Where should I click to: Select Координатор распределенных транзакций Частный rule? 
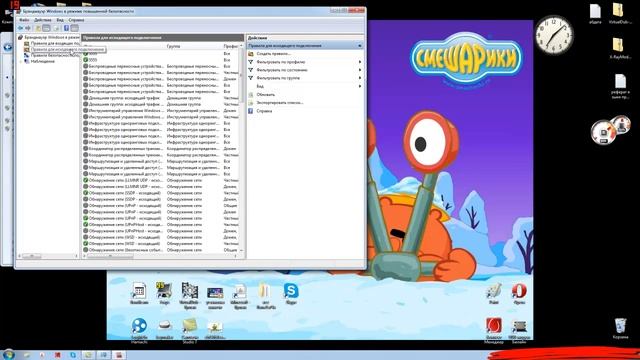click(x=160, y=155)
